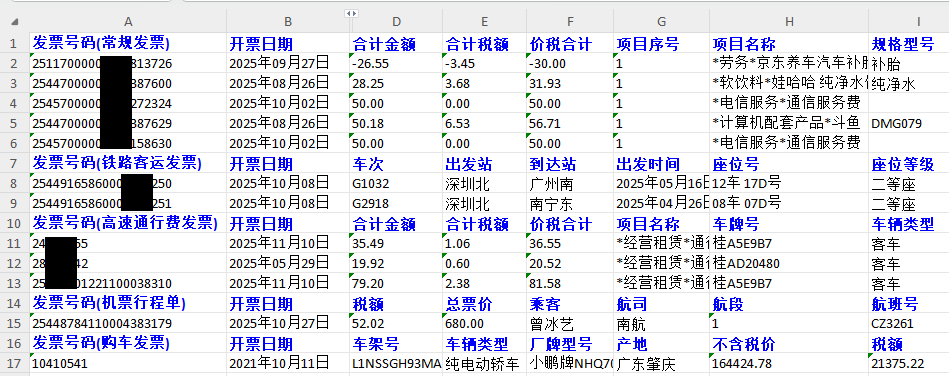949x376 pixels.
Task: Select total cell -30.00
Action: (x=570, y=64)
